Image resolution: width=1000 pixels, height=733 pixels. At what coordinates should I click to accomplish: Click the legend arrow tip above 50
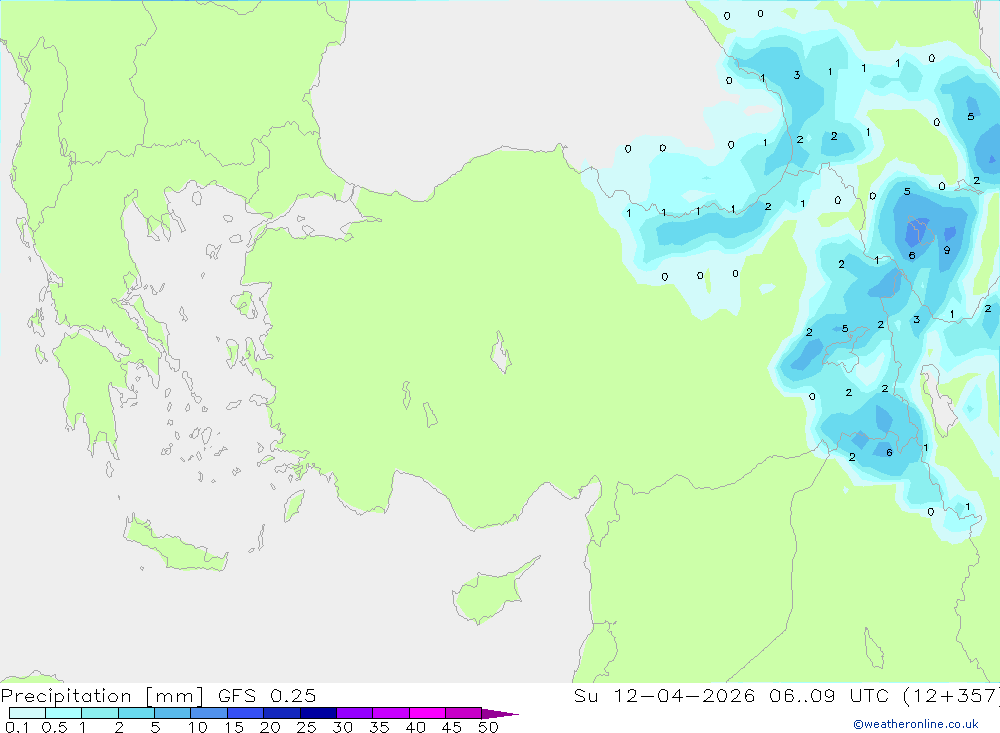[x=500, y=713]
